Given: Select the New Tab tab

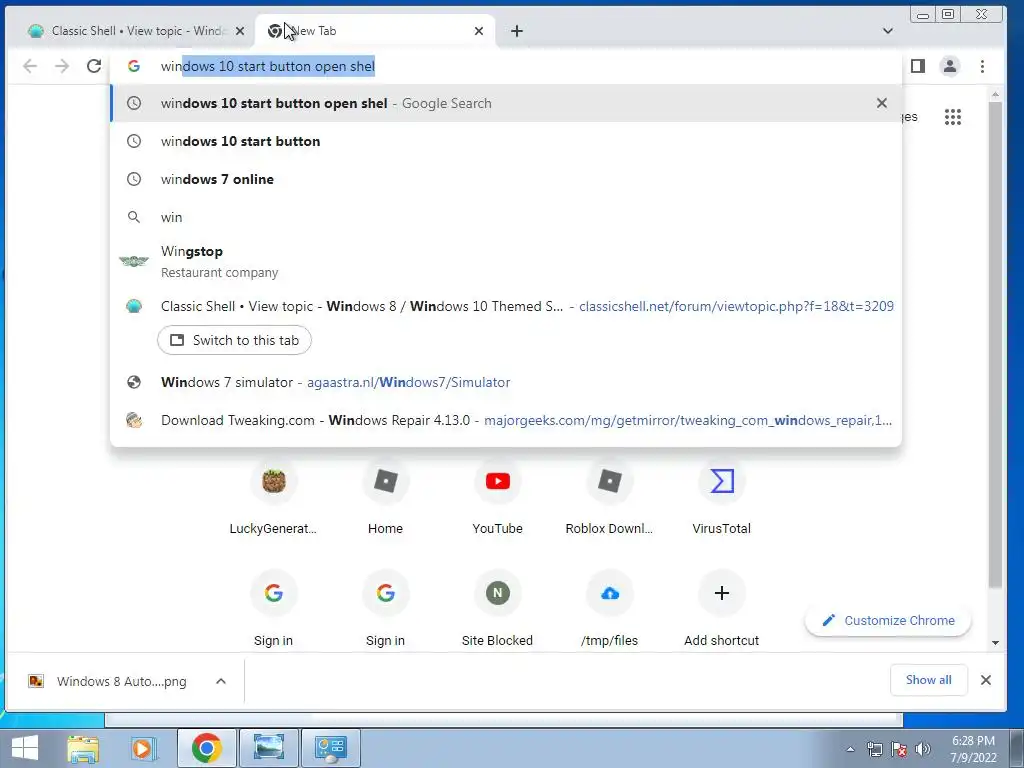Looking at the screenshot, I should click(376, 31).
